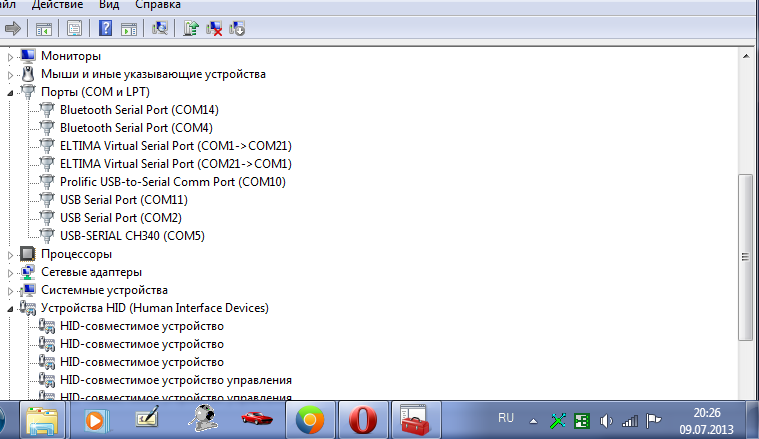Image resolution: width=759 pixels, height=439 pixels.
Task: Select Bluetooth Serial Port (COM4)
Action: point(136,128)
